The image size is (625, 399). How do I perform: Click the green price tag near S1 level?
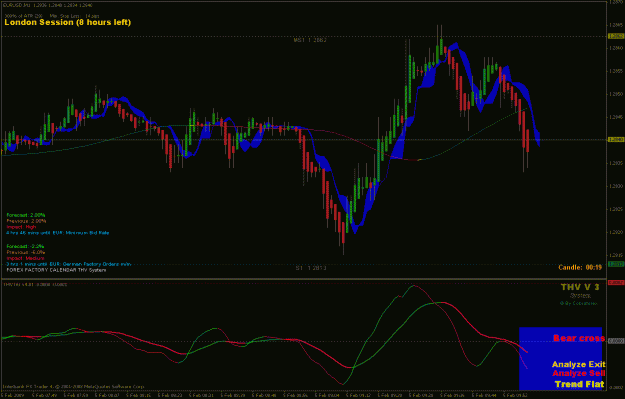coord(616,264)
